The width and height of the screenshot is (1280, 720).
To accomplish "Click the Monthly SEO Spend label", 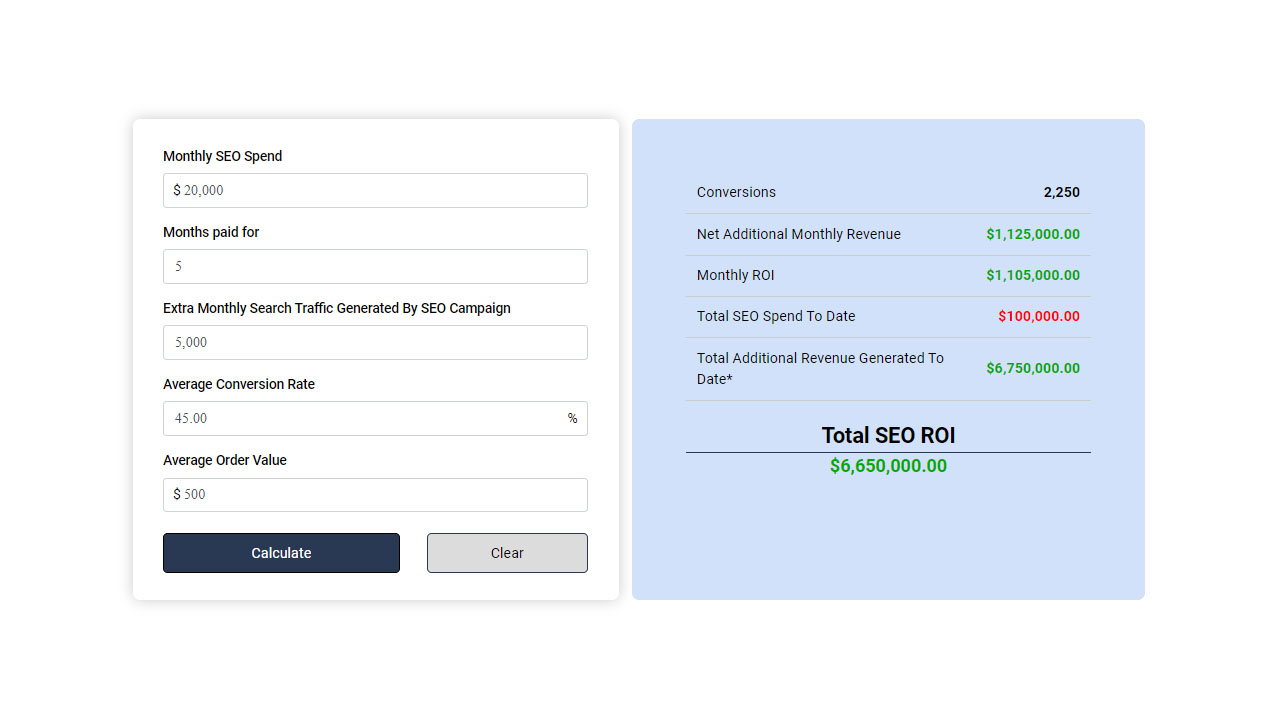I will [223, 156].
